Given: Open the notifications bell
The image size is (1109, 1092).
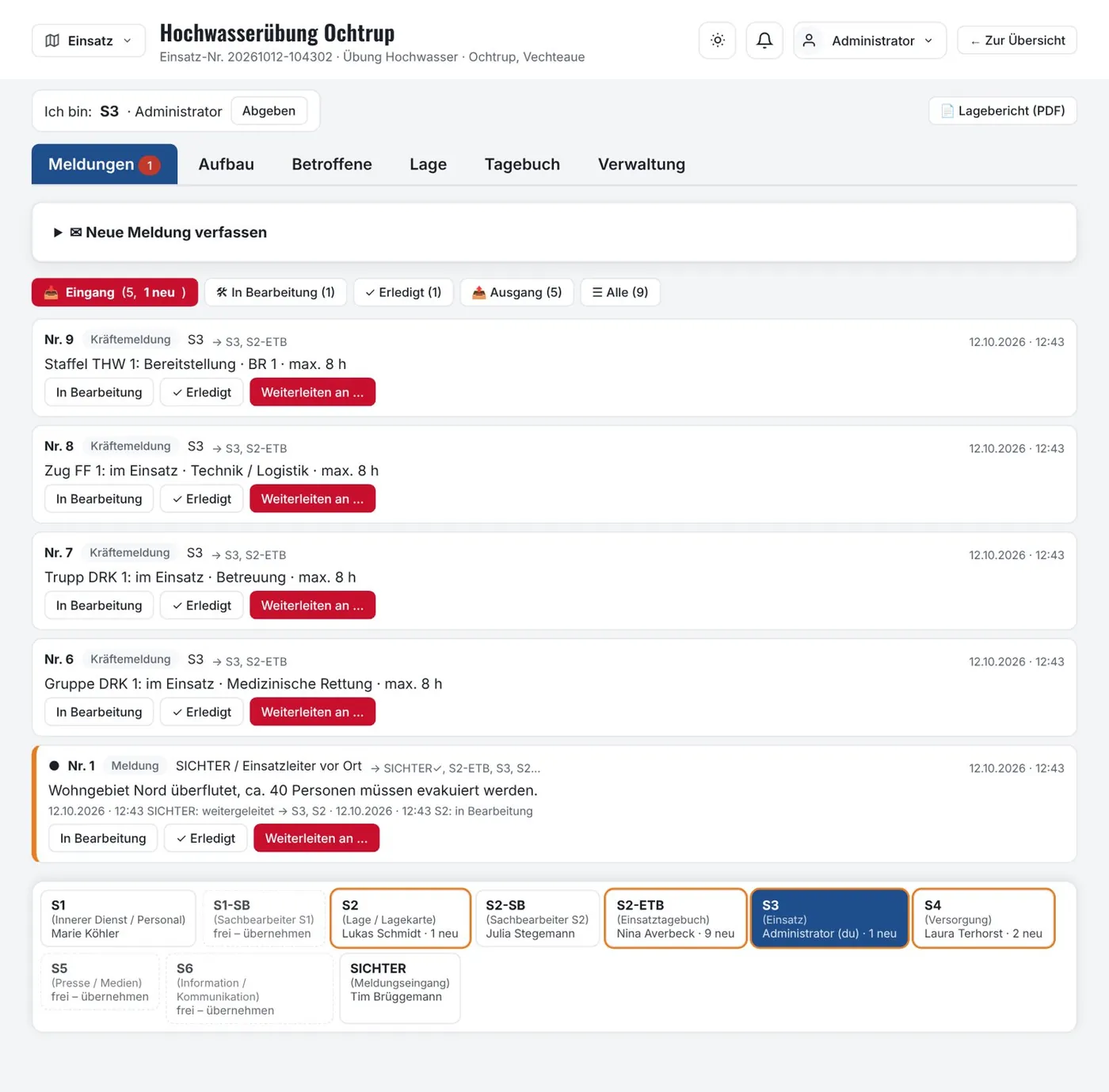Looking at the screenshot, I should point(764,40).
